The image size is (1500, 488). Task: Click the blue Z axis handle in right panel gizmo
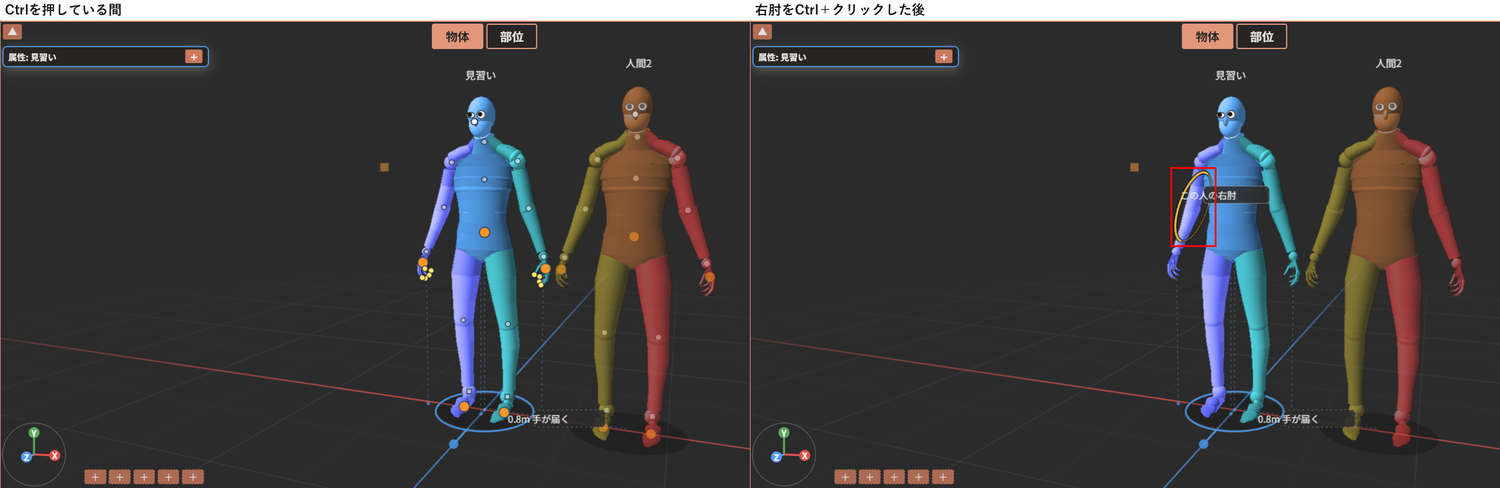776,457
